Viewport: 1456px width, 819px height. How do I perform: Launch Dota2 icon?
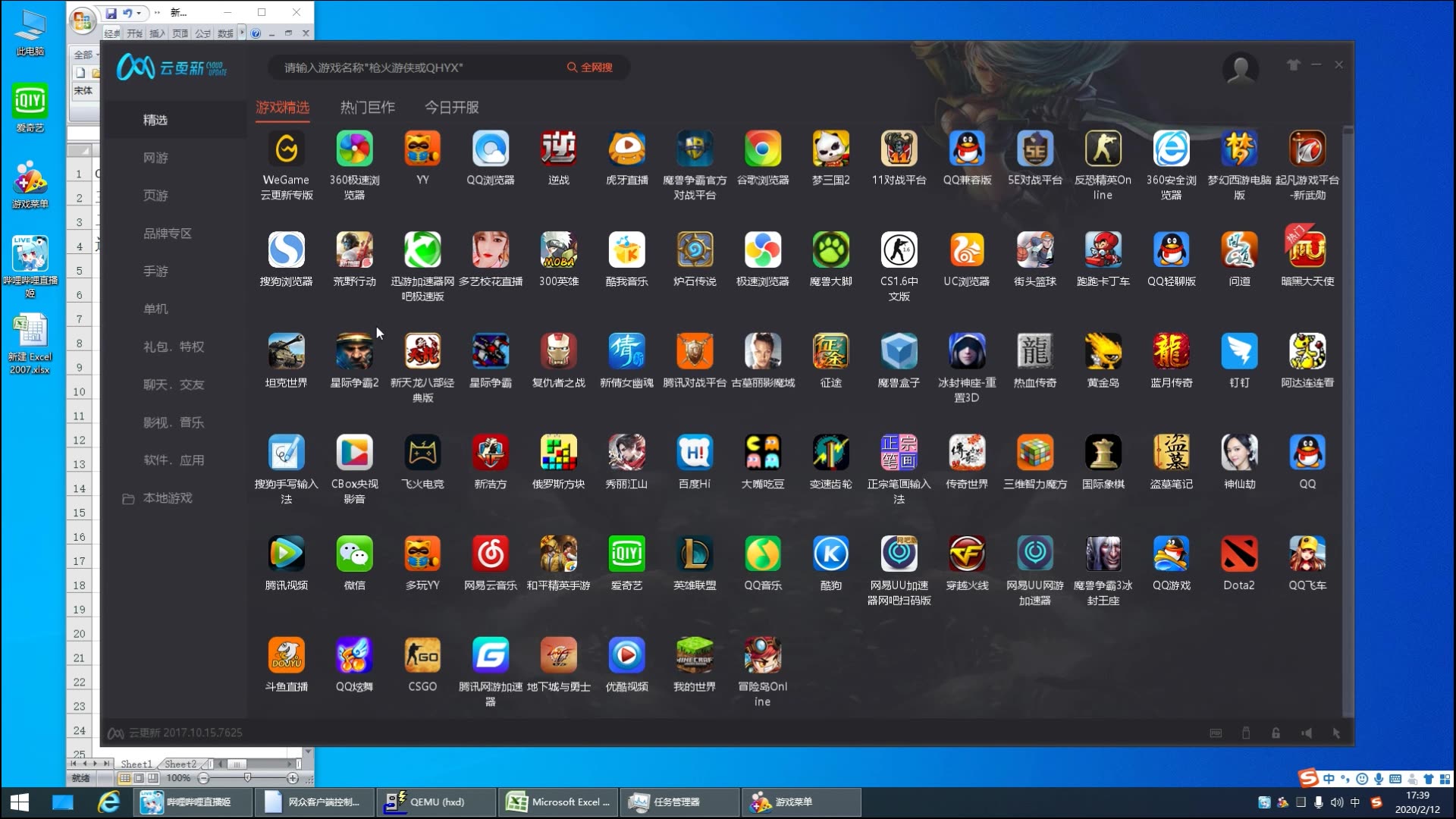pyautogui.click(x=1239, y=554)
